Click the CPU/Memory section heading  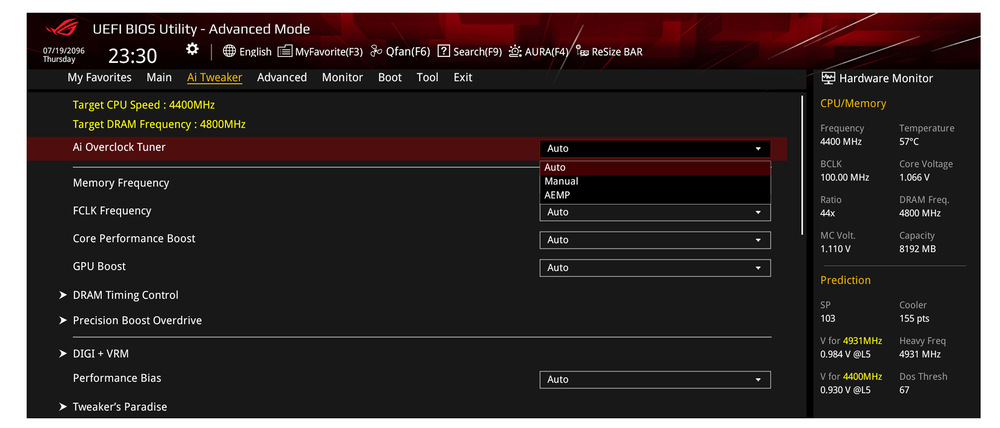point(853,103)
